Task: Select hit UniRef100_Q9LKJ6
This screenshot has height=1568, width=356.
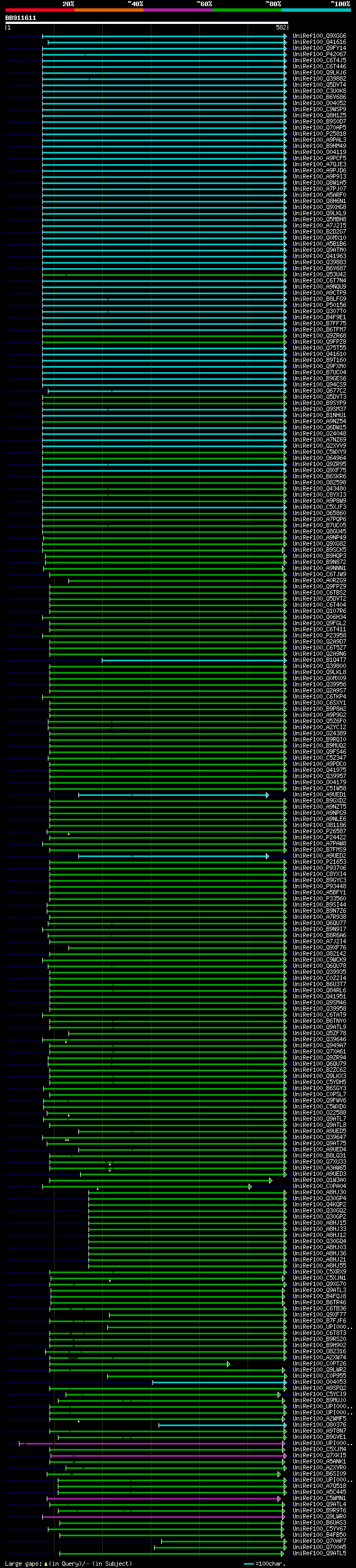Action: coord(319,72)
